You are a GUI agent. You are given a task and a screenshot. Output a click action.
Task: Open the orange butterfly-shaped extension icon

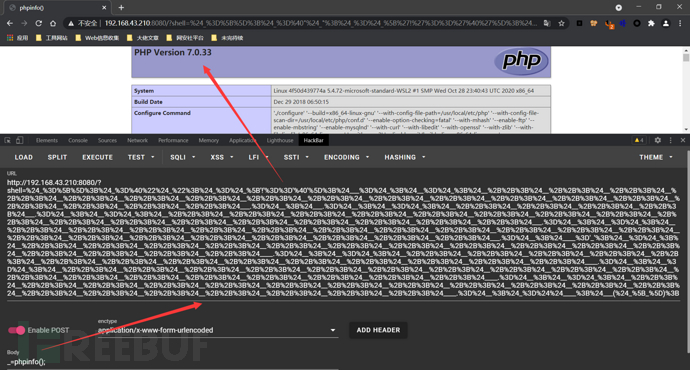[x=594, y=23]
